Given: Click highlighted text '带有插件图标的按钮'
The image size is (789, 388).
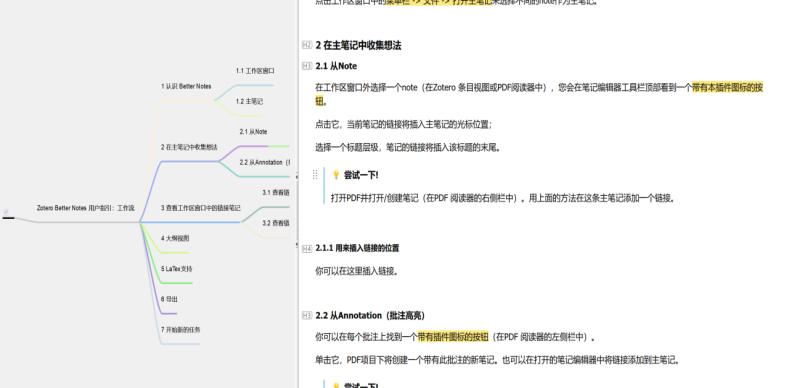Looking at the screenshot, I should (x=453, y=337).
